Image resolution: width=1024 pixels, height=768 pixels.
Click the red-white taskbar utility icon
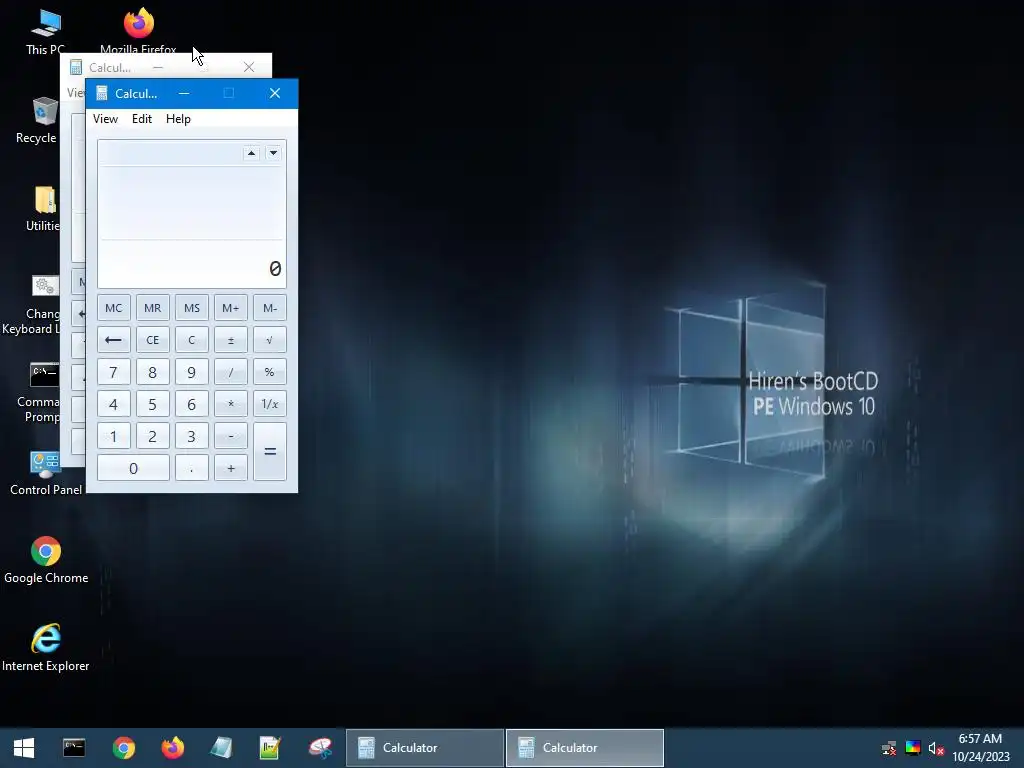(x=320, y=748)
